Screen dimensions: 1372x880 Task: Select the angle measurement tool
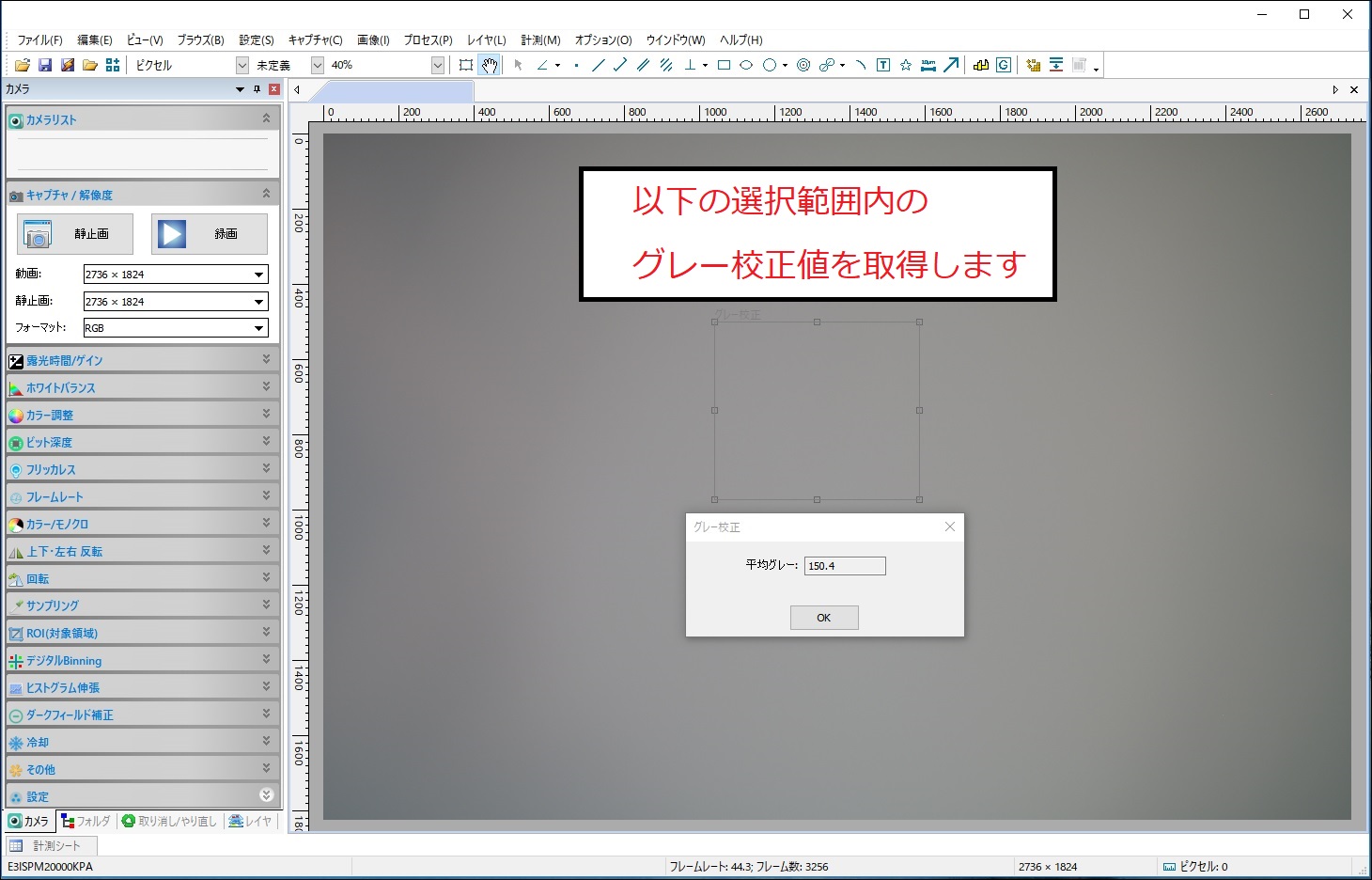coord(542,65)
